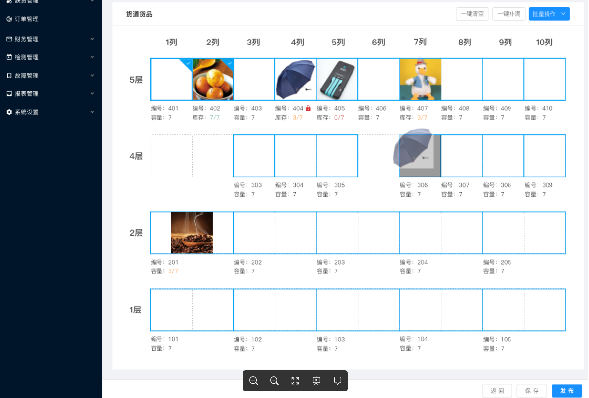
Task: Click the 报表管理 sidebar icon
Action: coord(9,93)
